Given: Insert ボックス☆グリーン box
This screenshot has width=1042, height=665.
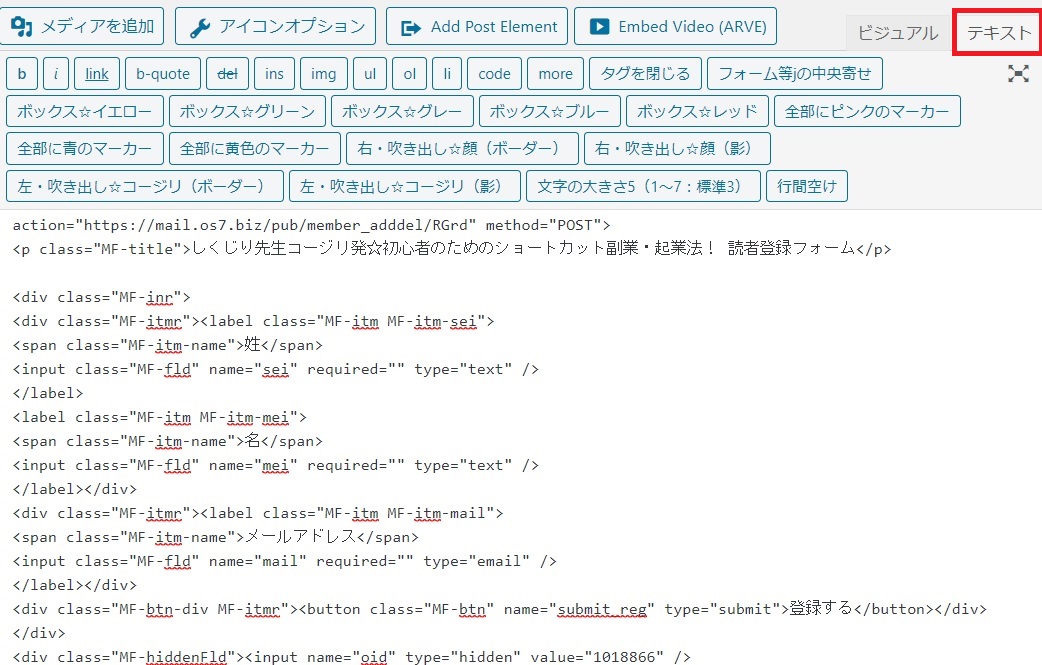Looking at the screenshot, I should tap(247, 111).
